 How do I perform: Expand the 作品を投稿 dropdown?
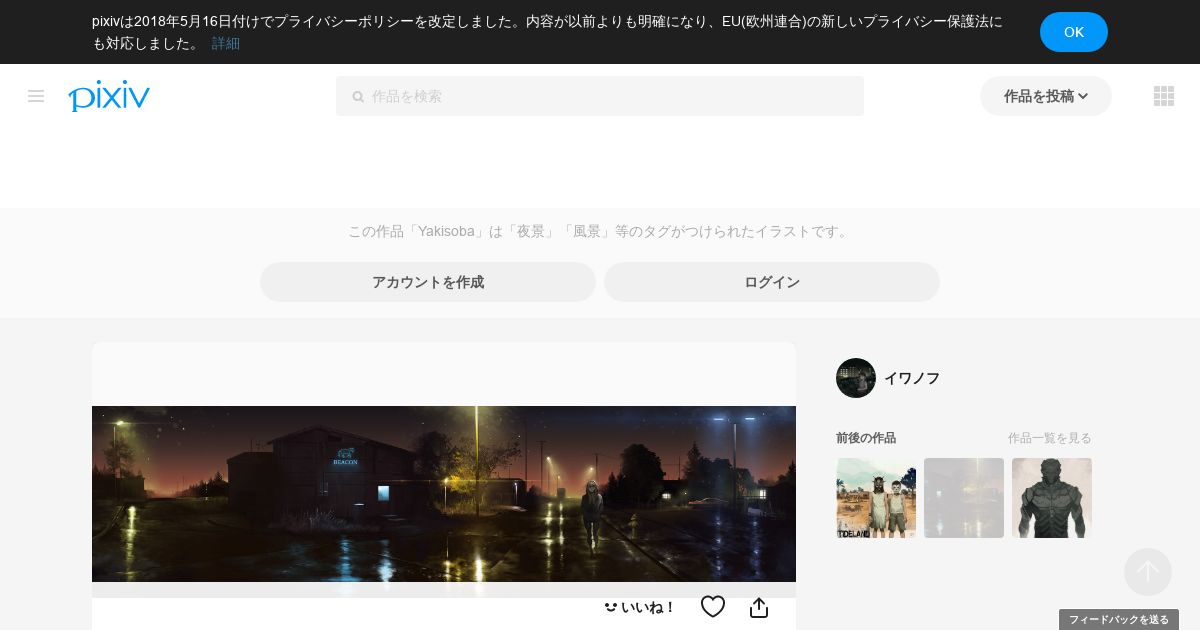point(1046,96)
